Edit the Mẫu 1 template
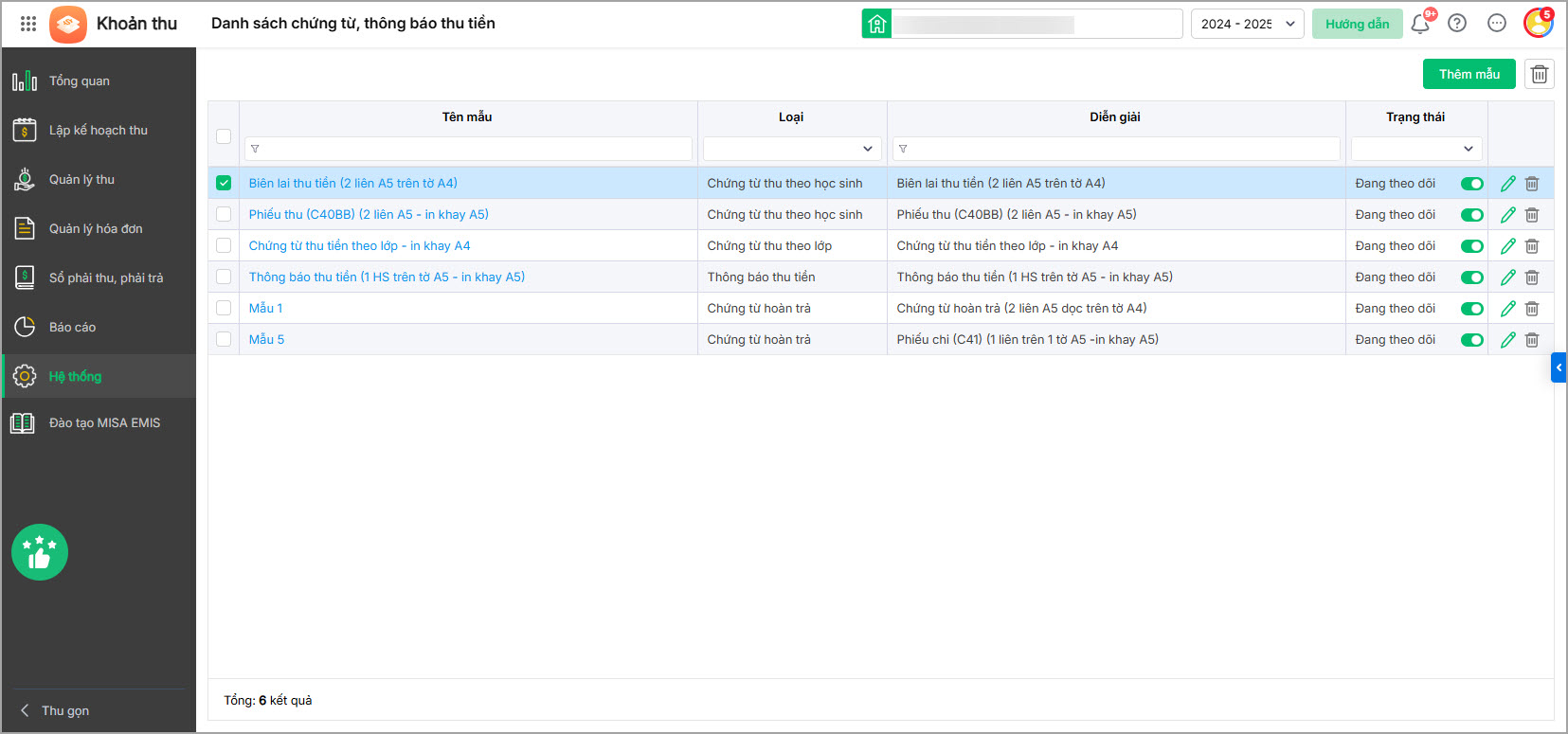The height and width of the screenshot is (734, 1568). (x=1508, y=309)
